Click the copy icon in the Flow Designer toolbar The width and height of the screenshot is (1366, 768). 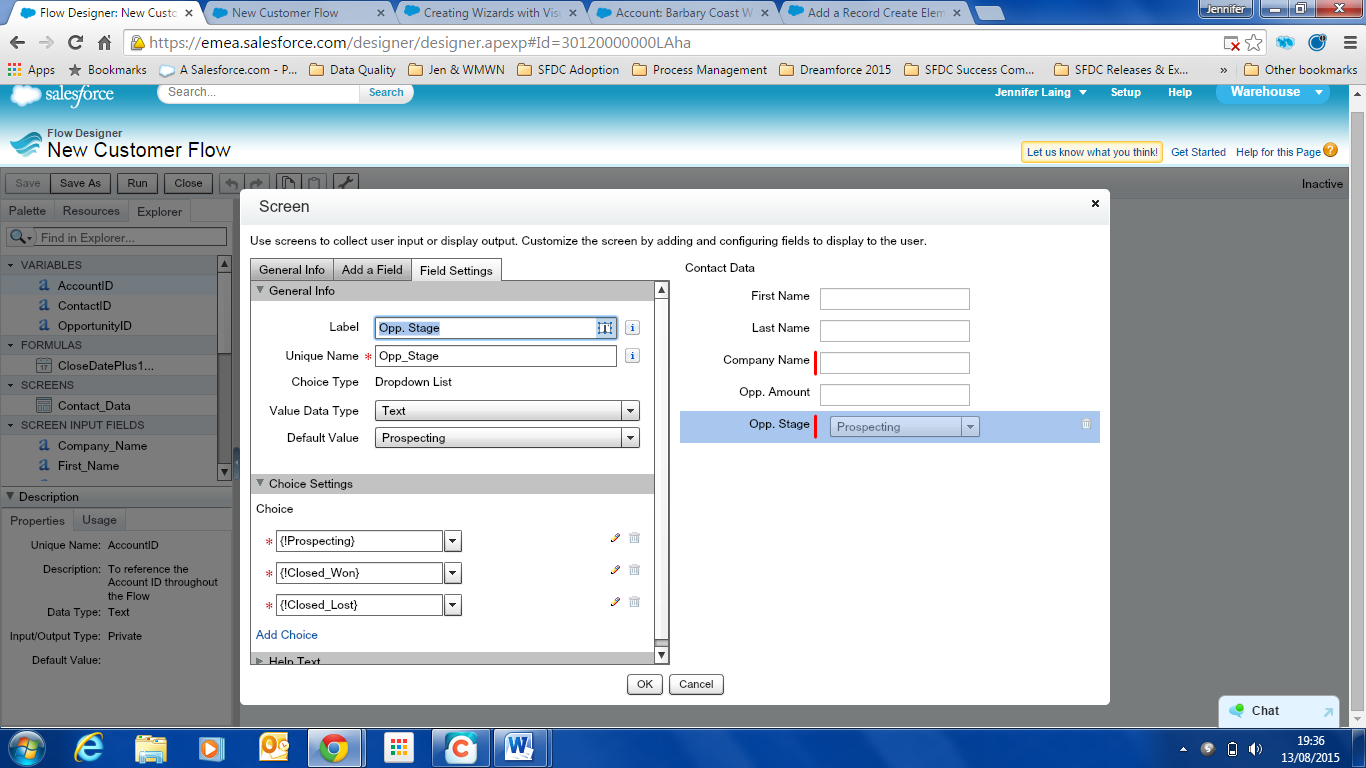pos(288,184)
